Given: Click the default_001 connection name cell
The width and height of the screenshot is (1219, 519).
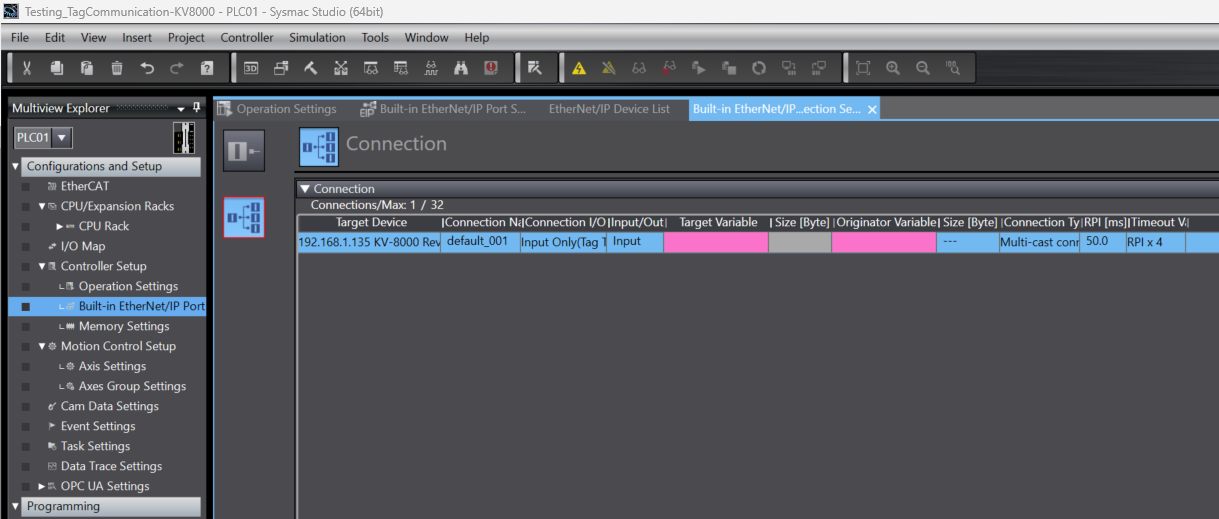Looking at the screenshot, I should pos(480,242).
